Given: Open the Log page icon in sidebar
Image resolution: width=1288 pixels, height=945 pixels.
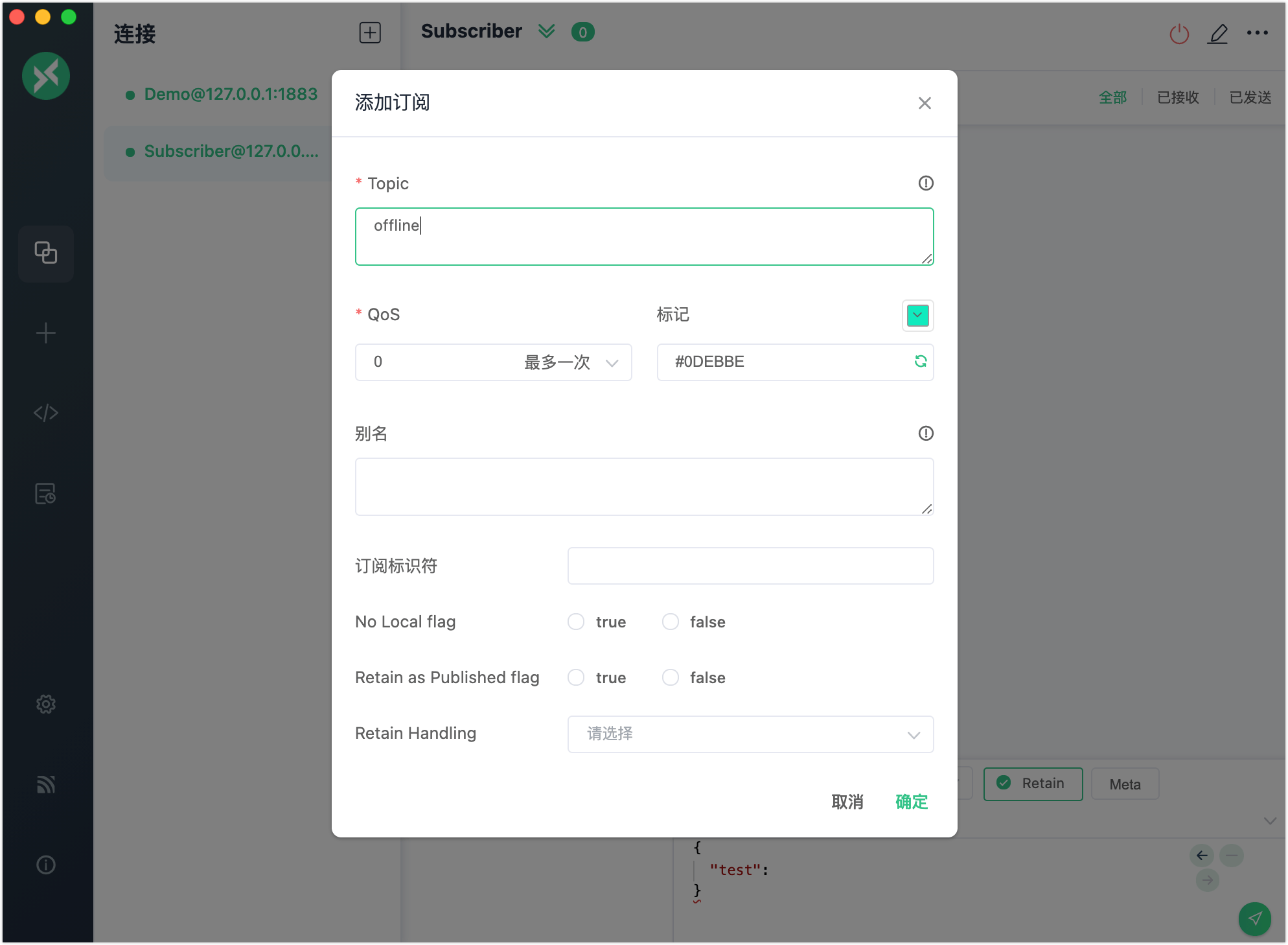Looking at the screenshot, I should (x=45, y=494).
